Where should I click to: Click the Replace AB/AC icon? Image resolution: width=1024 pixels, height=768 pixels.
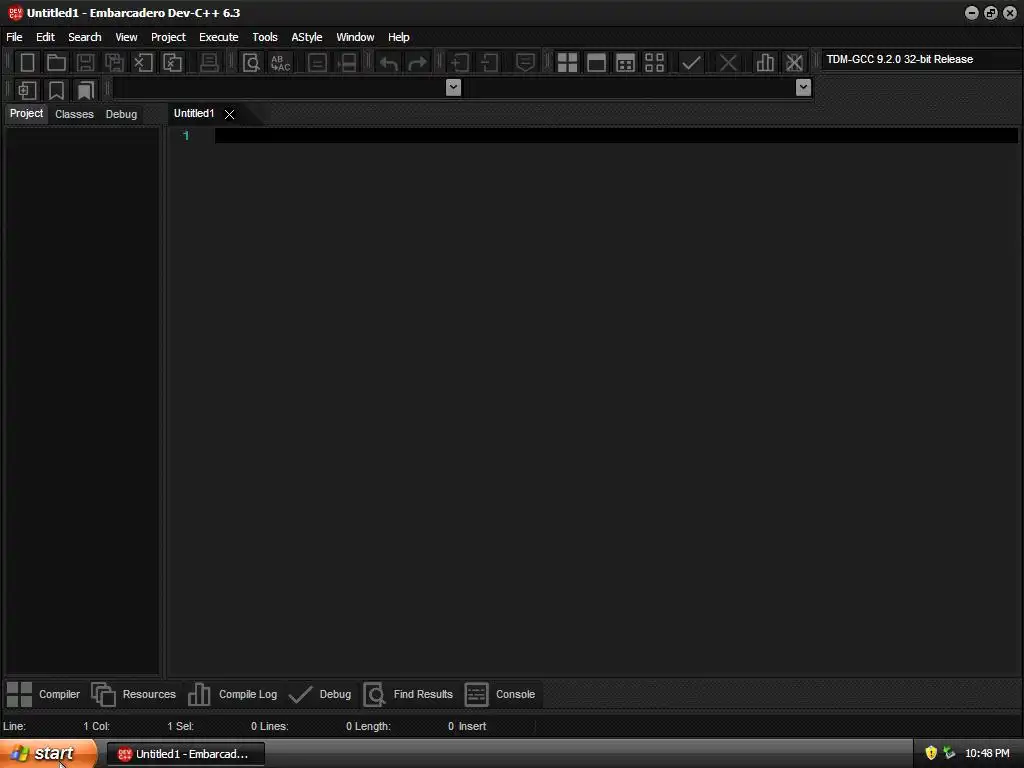point(281,63)
